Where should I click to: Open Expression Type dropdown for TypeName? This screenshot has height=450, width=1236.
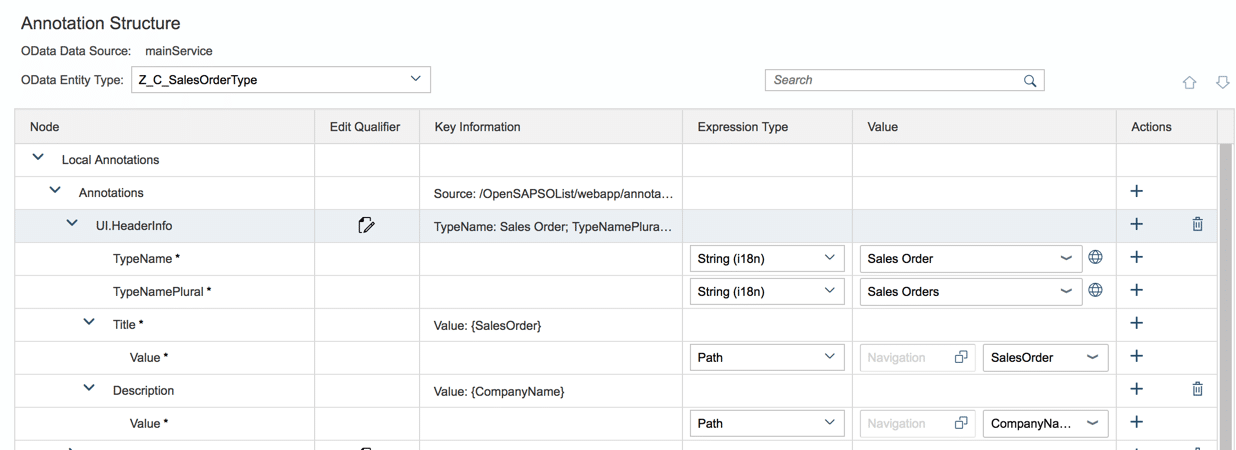[828, 258]
